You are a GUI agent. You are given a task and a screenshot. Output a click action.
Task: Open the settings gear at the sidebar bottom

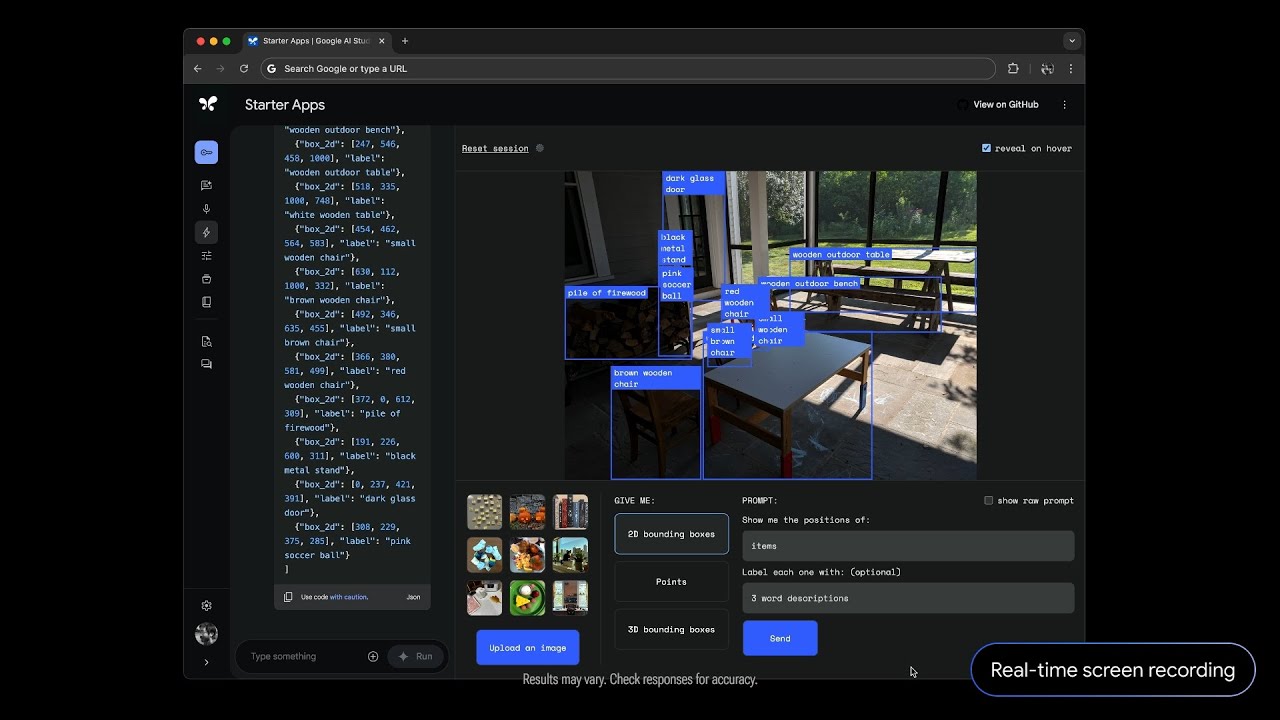206,605
